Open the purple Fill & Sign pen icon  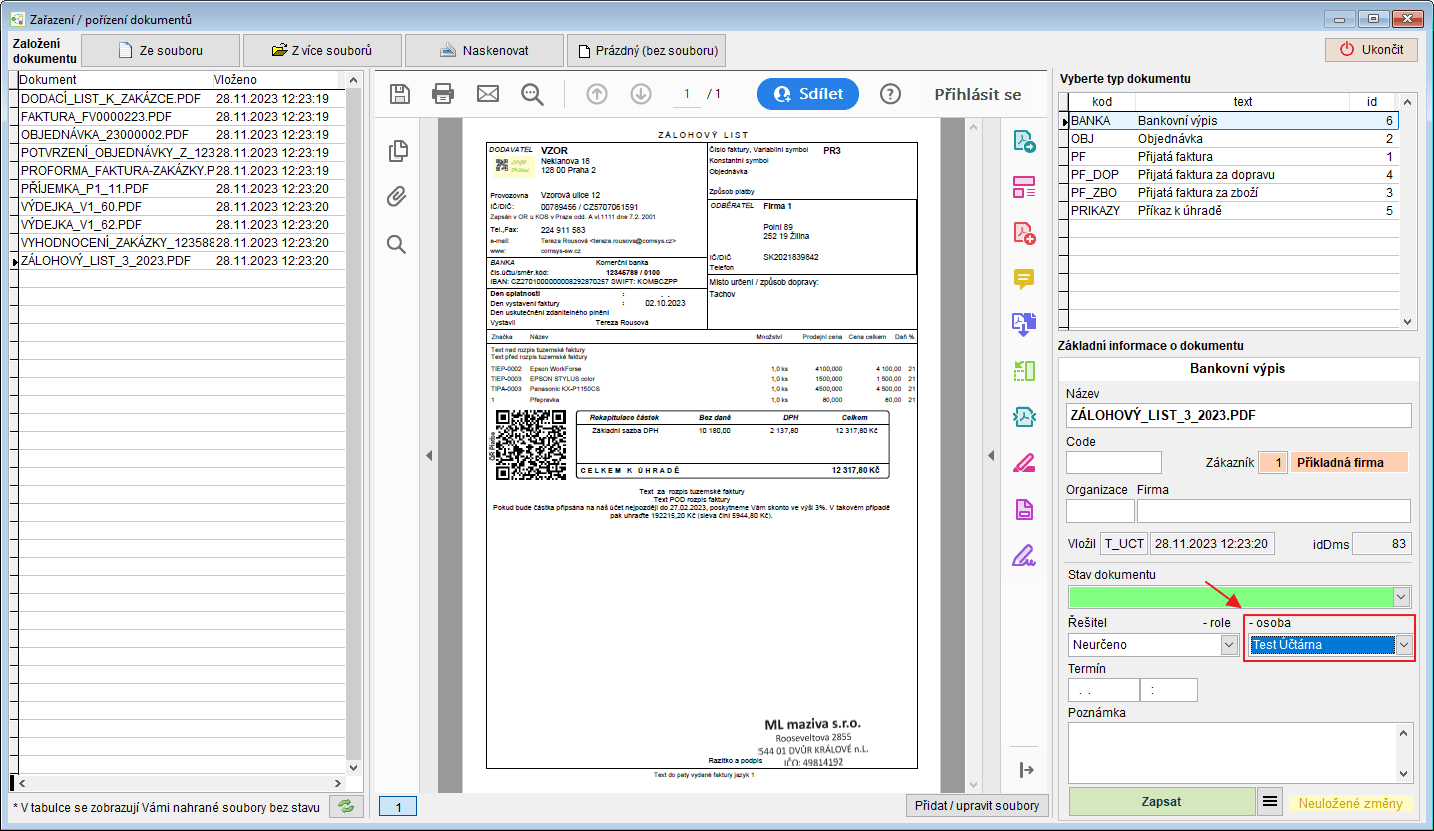click(1024, 555)
